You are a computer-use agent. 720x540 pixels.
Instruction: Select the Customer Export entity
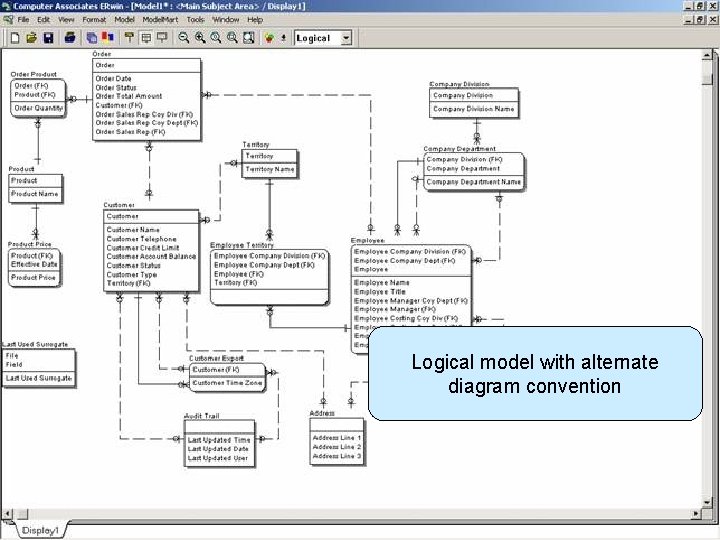[227, 377]
